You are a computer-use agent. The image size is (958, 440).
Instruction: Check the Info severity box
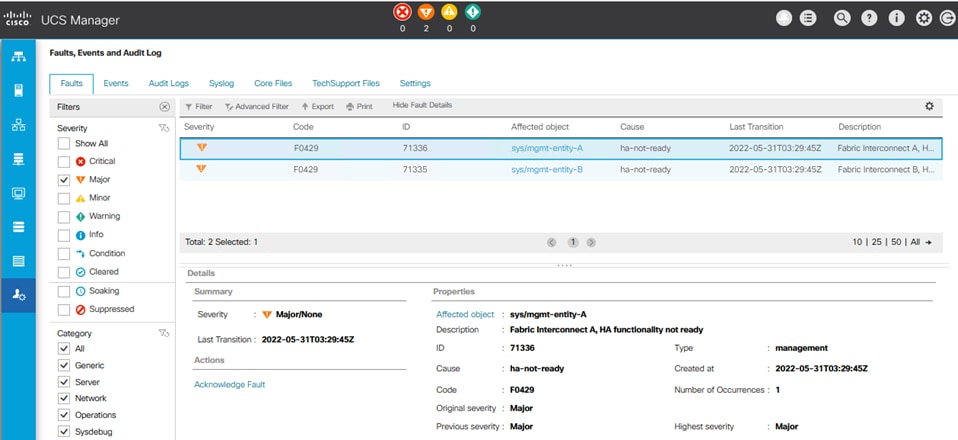pos(64,235)
